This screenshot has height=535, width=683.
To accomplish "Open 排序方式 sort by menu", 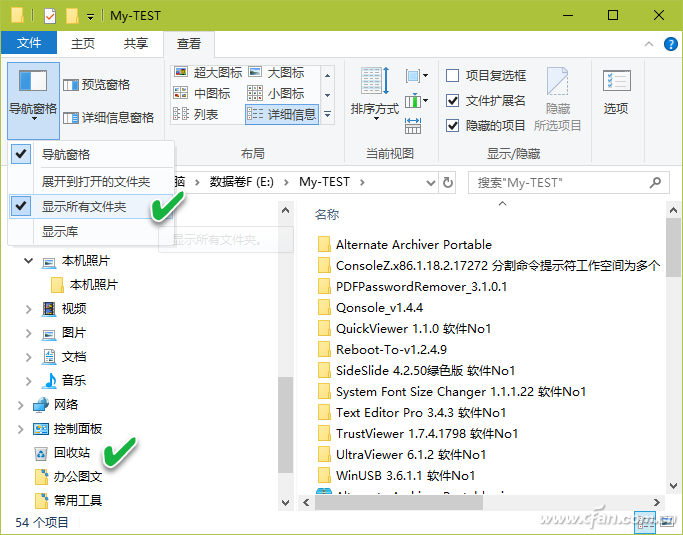I will click(375, 94).
